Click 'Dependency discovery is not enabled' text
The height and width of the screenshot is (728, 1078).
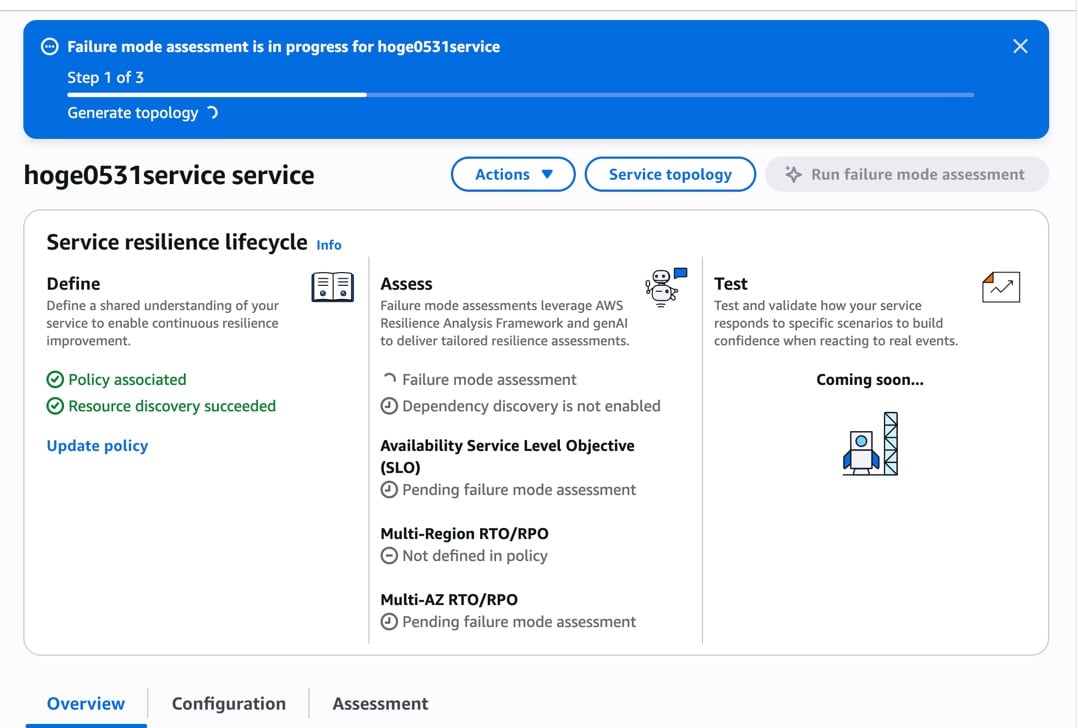coord(531,406)
